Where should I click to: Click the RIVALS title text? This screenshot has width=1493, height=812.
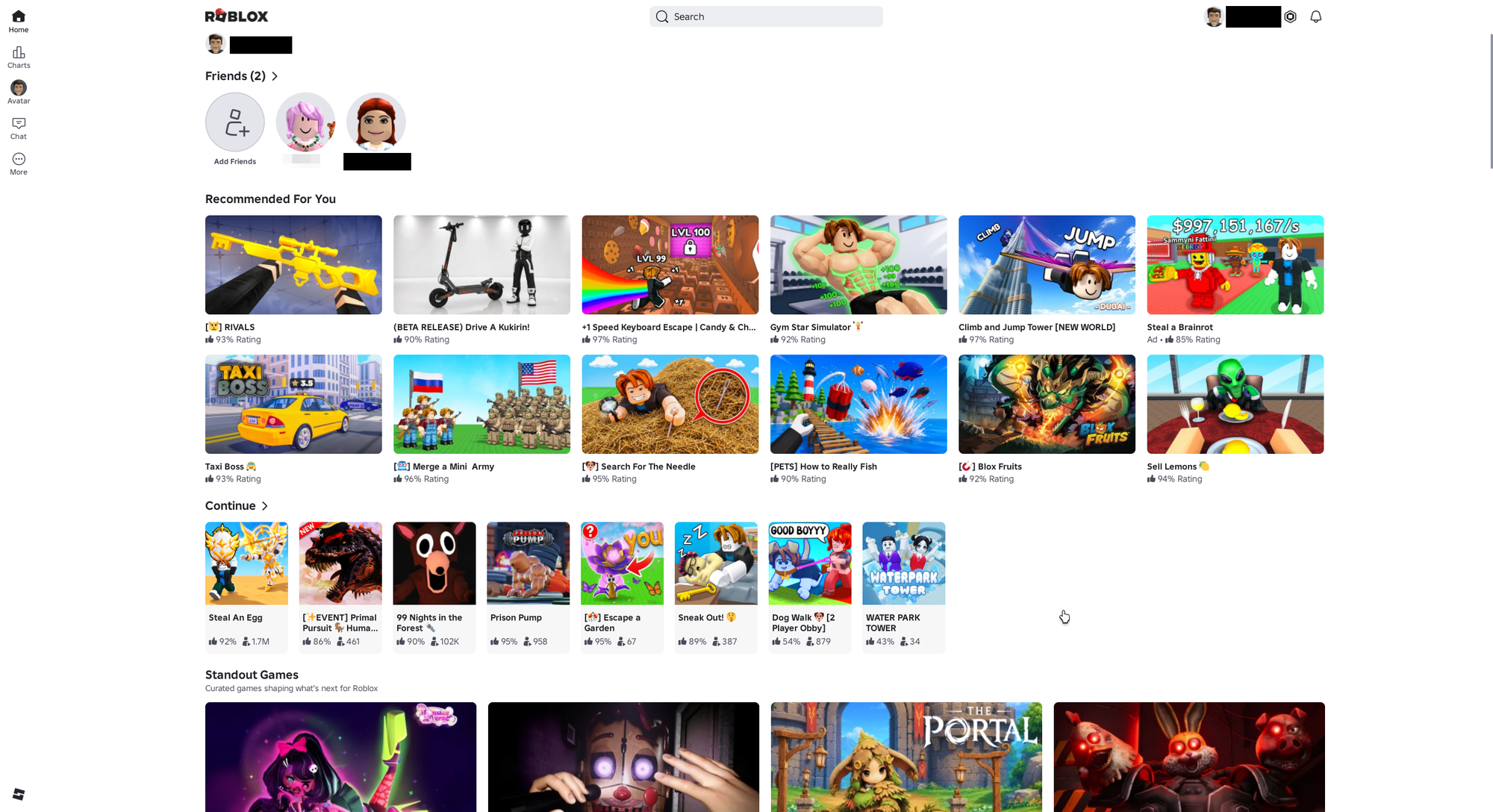pos(230,327)
